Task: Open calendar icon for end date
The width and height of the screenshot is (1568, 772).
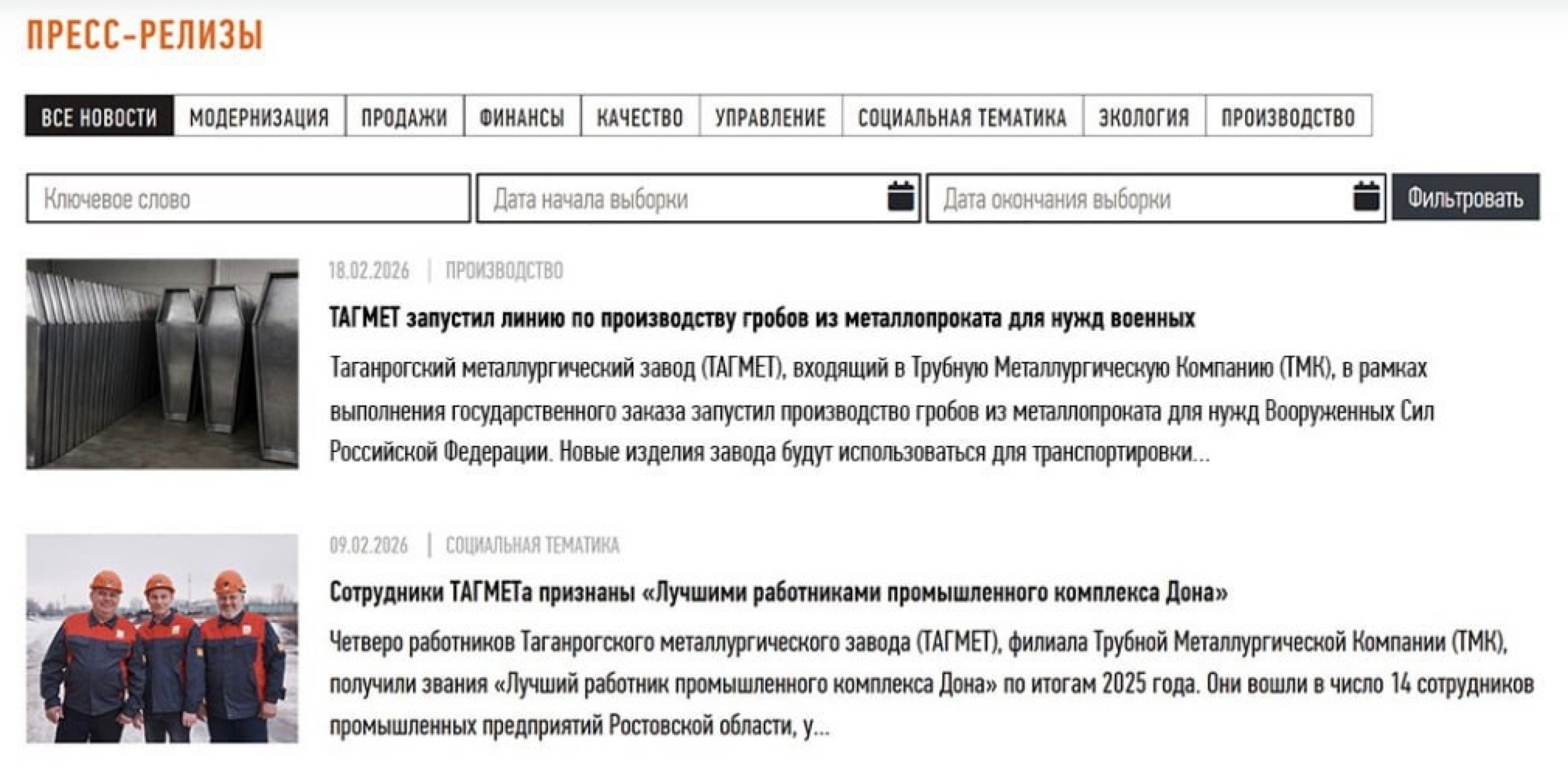Action: (1366, 197)
